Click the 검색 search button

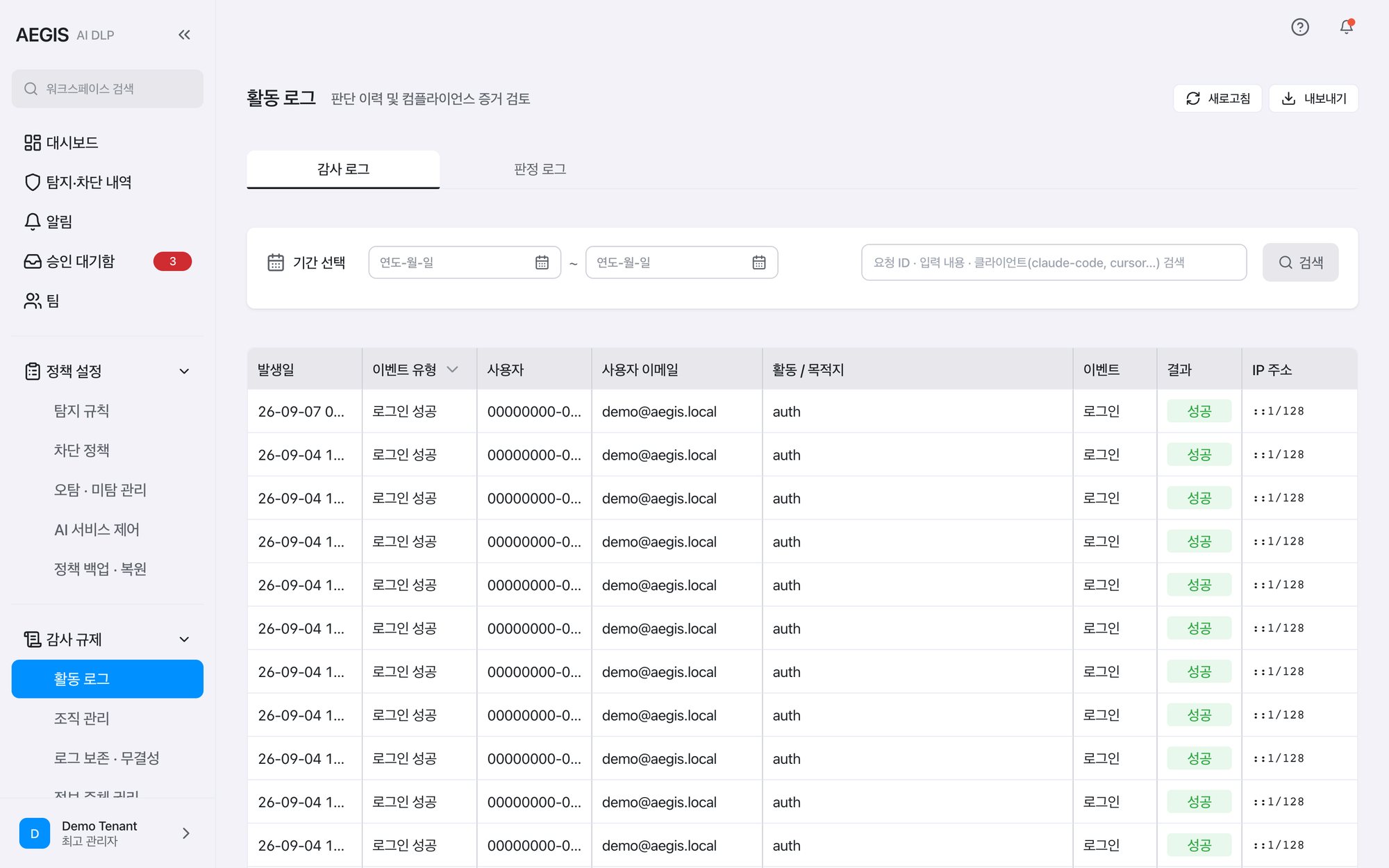coord(1300,262)
